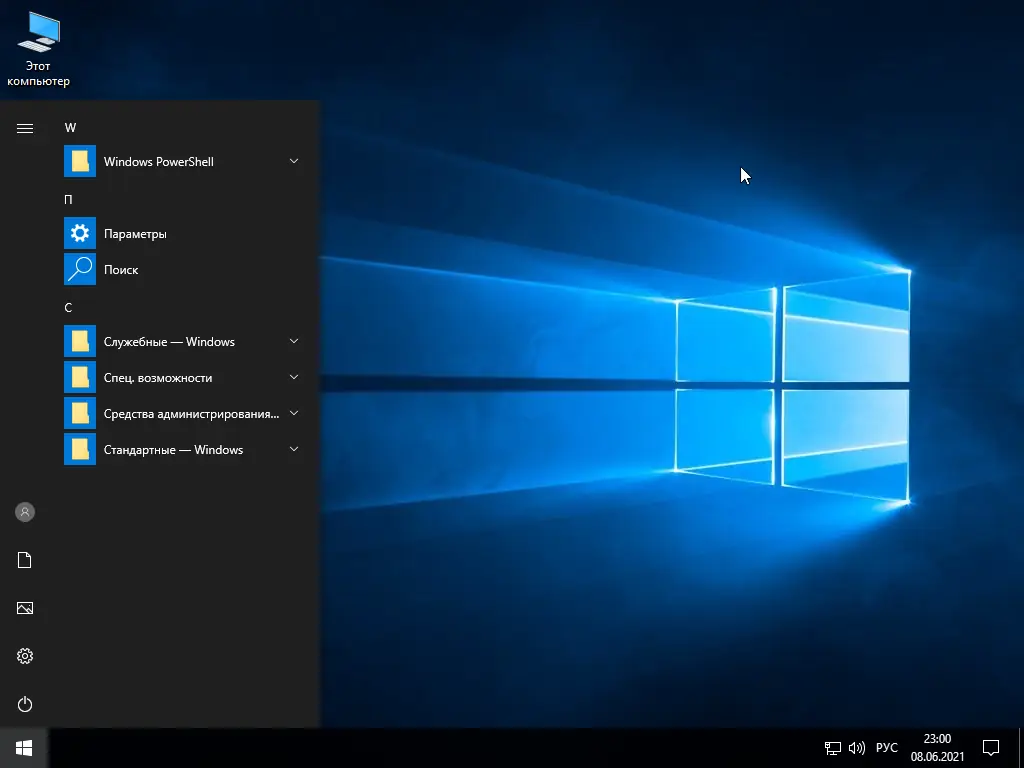
Task: Click the Settings gear in Start sidebar
Action: click(x=25, y=656)
